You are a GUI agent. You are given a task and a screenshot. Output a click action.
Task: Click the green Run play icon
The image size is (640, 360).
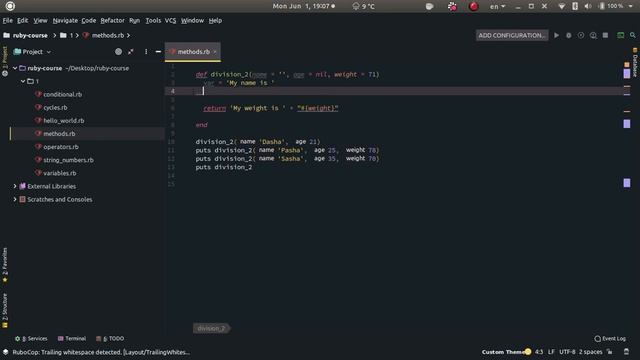pos(556,36)
